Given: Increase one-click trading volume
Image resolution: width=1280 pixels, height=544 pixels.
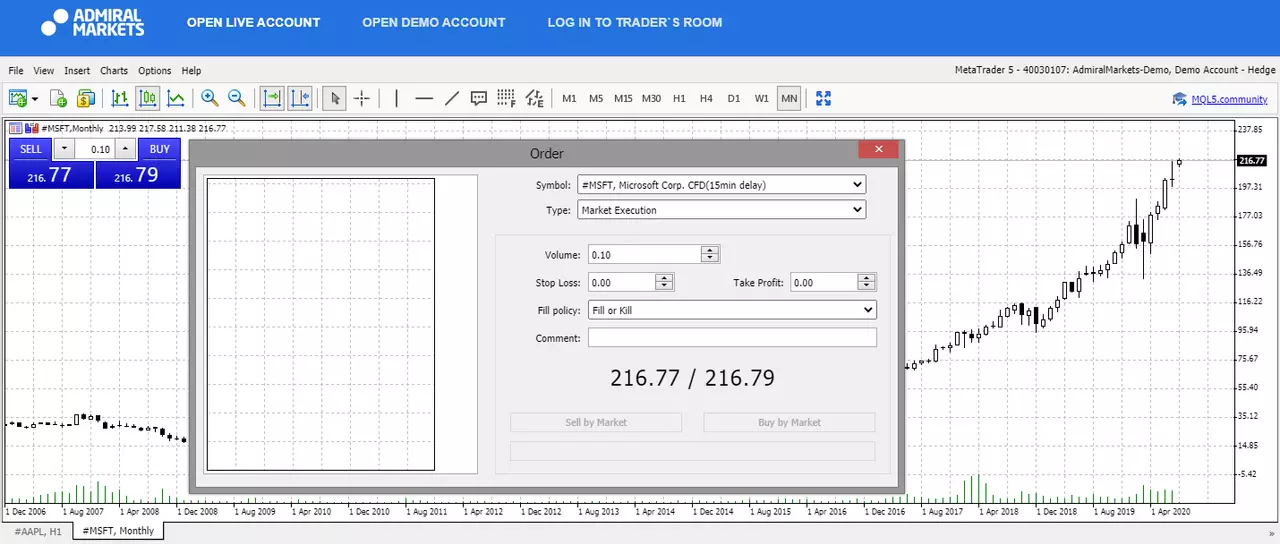Looking at the screenshot, I should pyautogui.click(x=125, y=149).
